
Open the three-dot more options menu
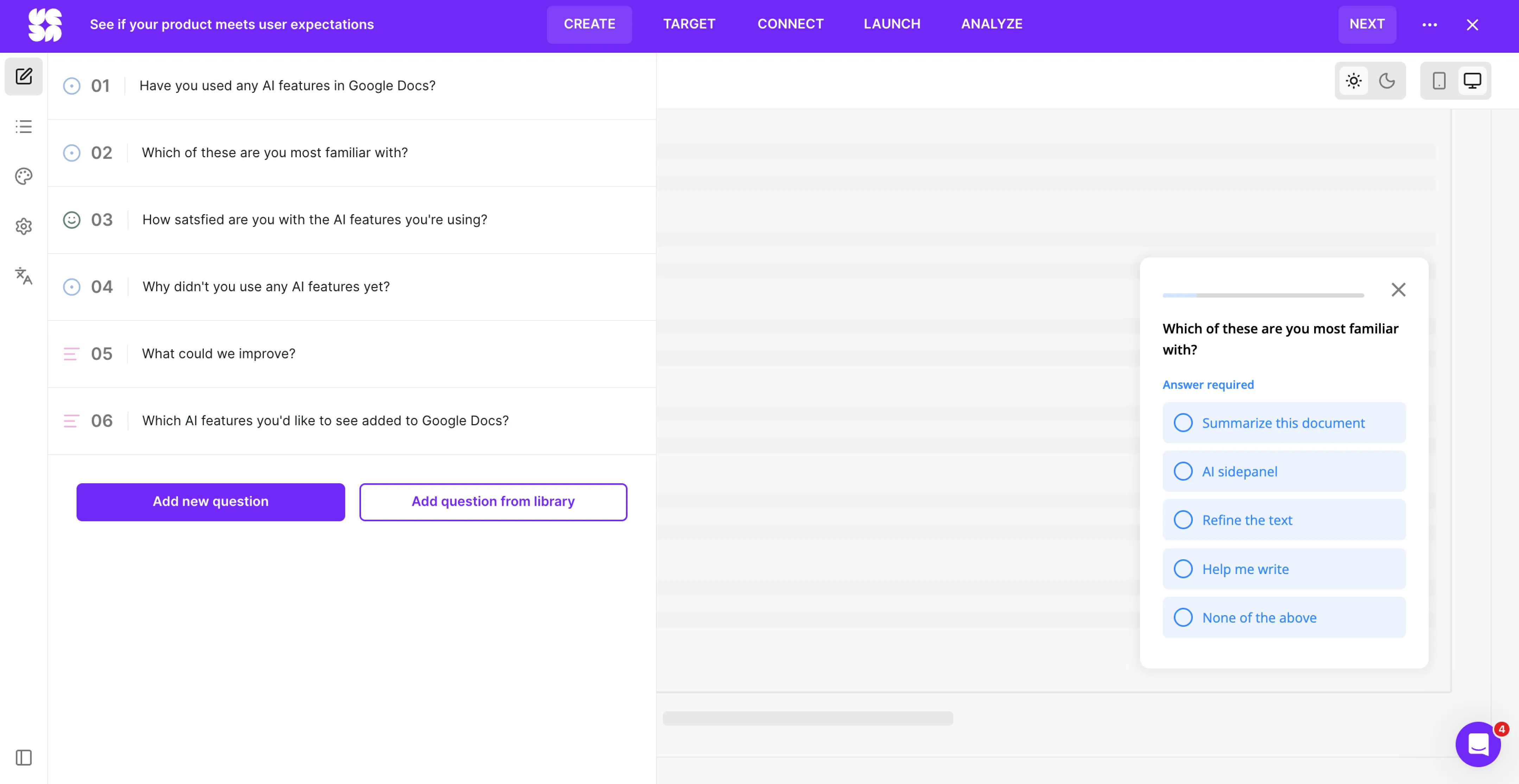click(1429, 25)
